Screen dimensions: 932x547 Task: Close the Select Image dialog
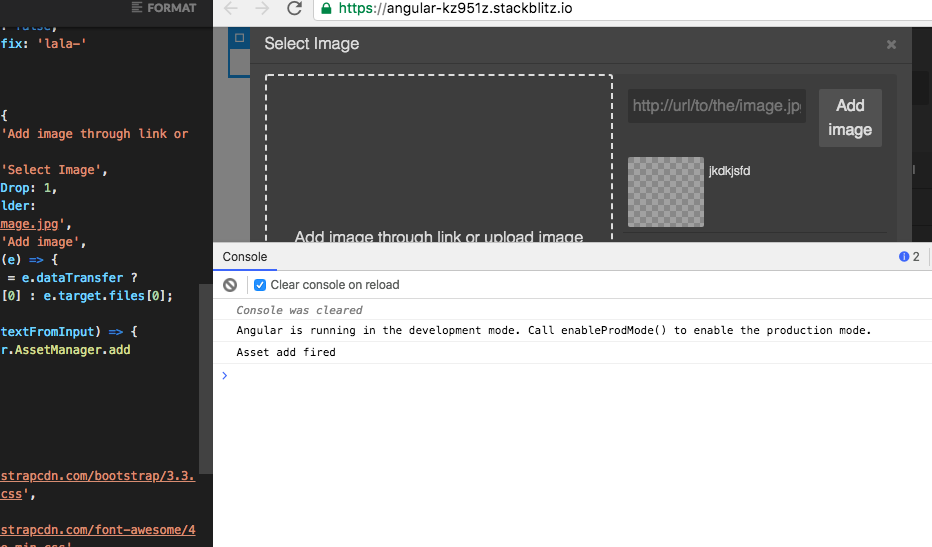tap(891, 45)
